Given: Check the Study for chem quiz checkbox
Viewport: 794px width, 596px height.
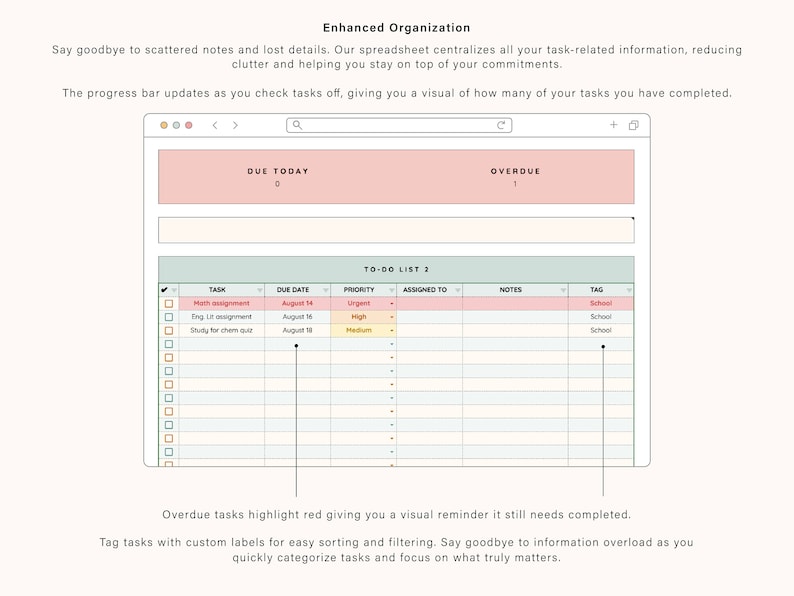Looking at the screenshot, I should pos(169,330).
